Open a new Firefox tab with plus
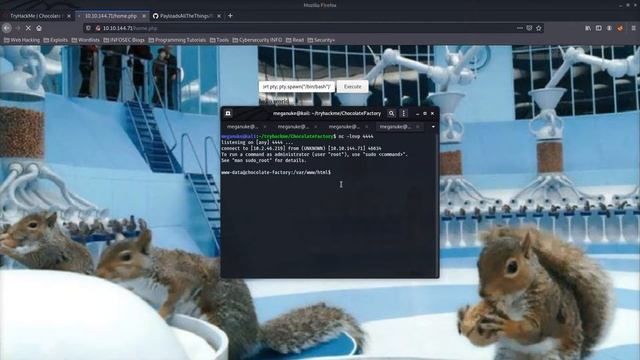This screenshot has height=360, width=640. 230,16
